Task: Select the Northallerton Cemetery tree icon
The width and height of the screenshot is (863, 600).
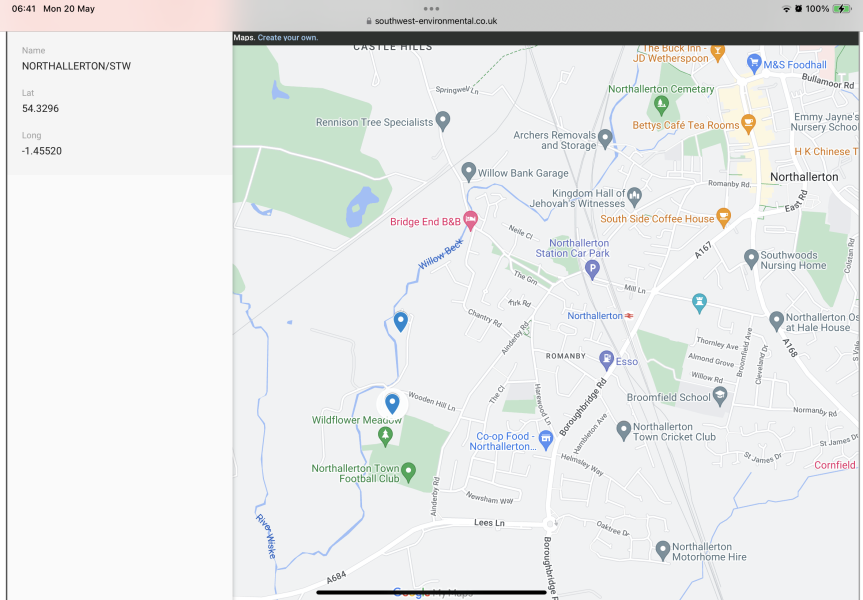Action: tap(662, 105)
